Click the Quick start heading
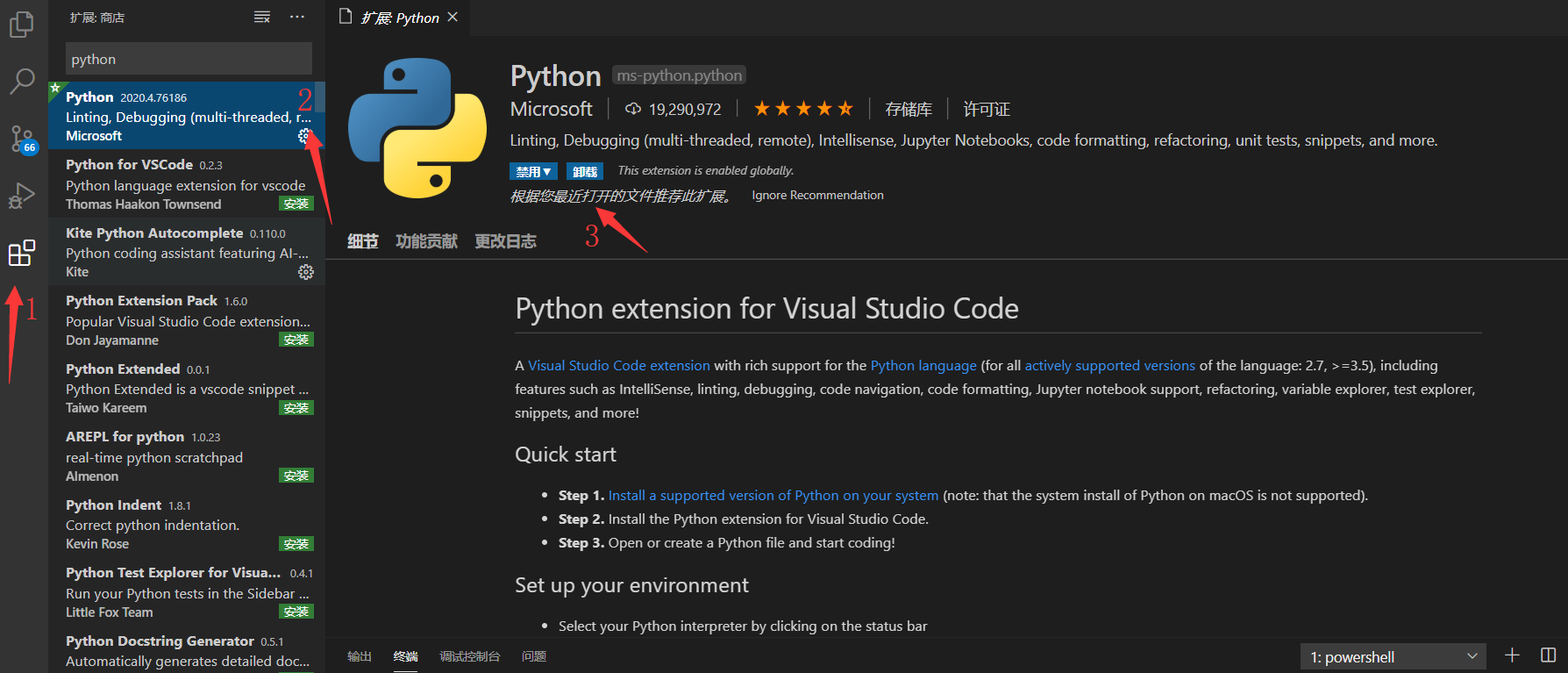The width and height of the screenshot is (1568, 673). (566, 455)
